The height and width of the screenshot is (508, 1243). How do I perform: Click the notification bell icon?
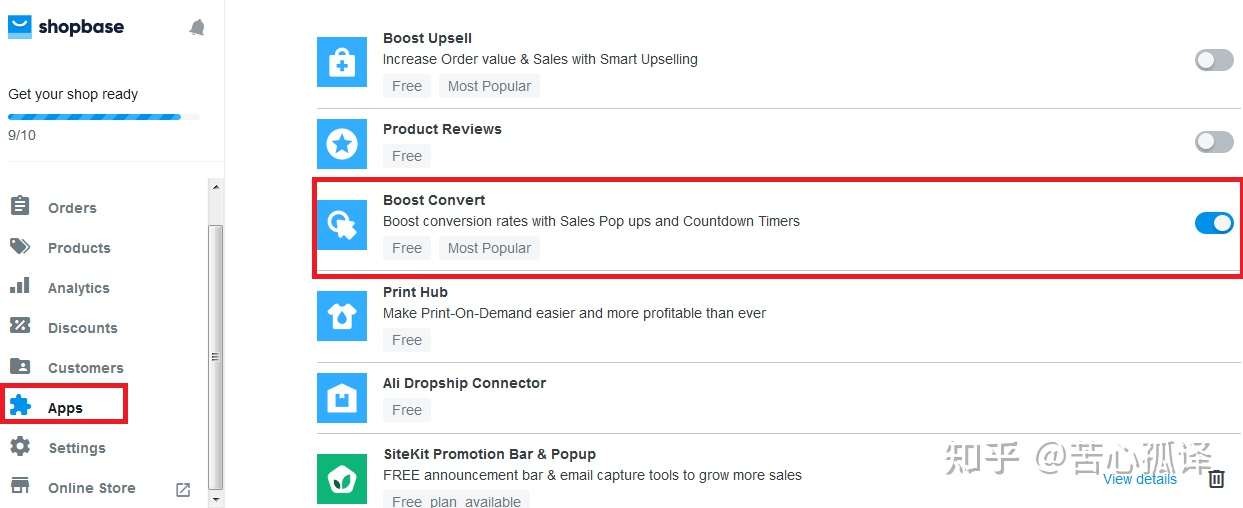point(197,28)
